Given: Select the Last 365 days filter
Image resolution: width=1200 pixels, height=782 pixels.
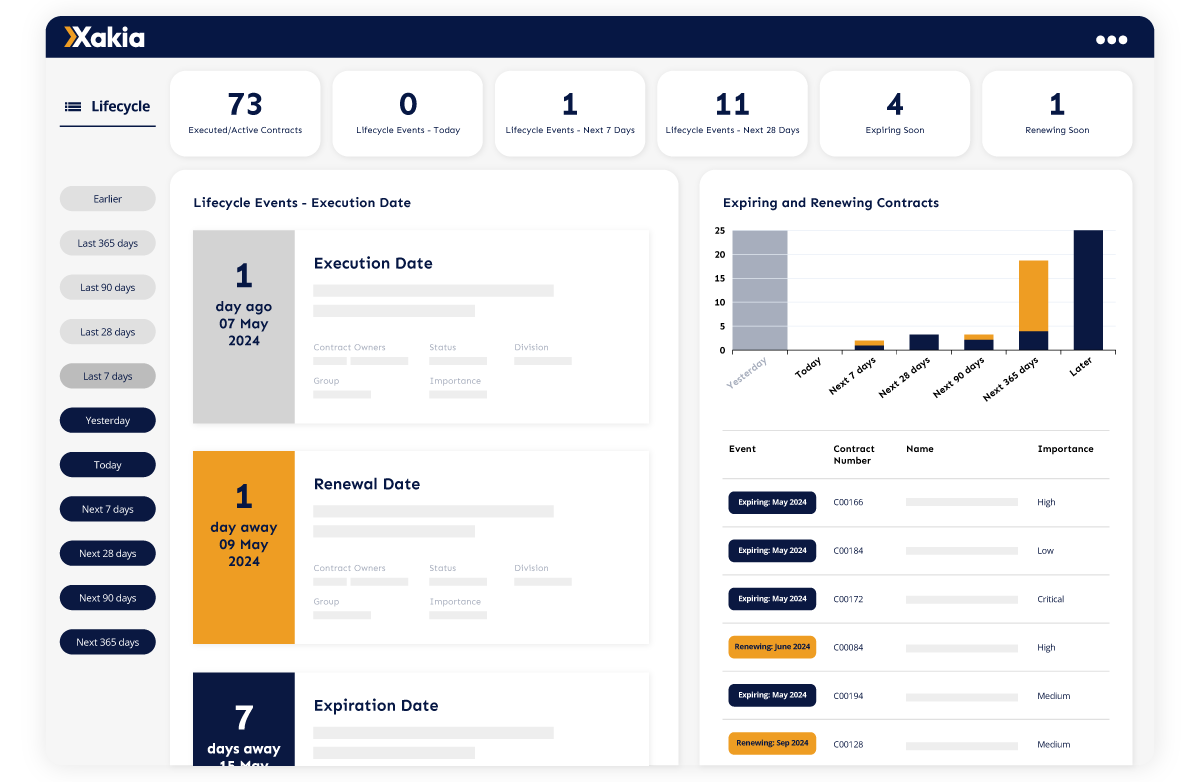Looking at the screenshot, I should click(108, 243).
